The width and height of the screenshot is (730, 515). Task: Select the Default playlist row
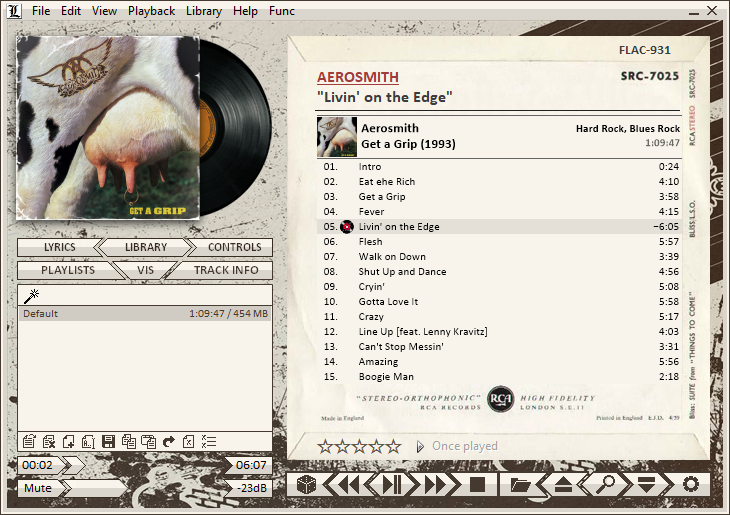click(145, 313)
